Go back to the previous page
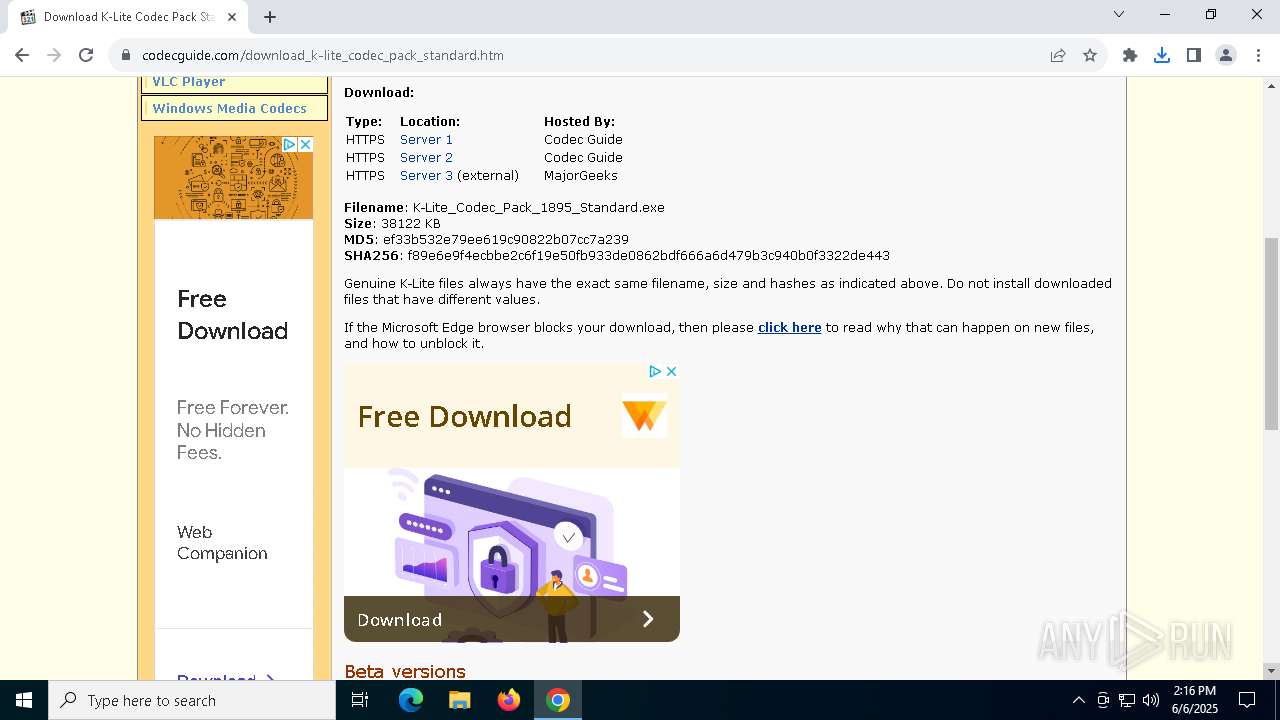 (22, 55)
